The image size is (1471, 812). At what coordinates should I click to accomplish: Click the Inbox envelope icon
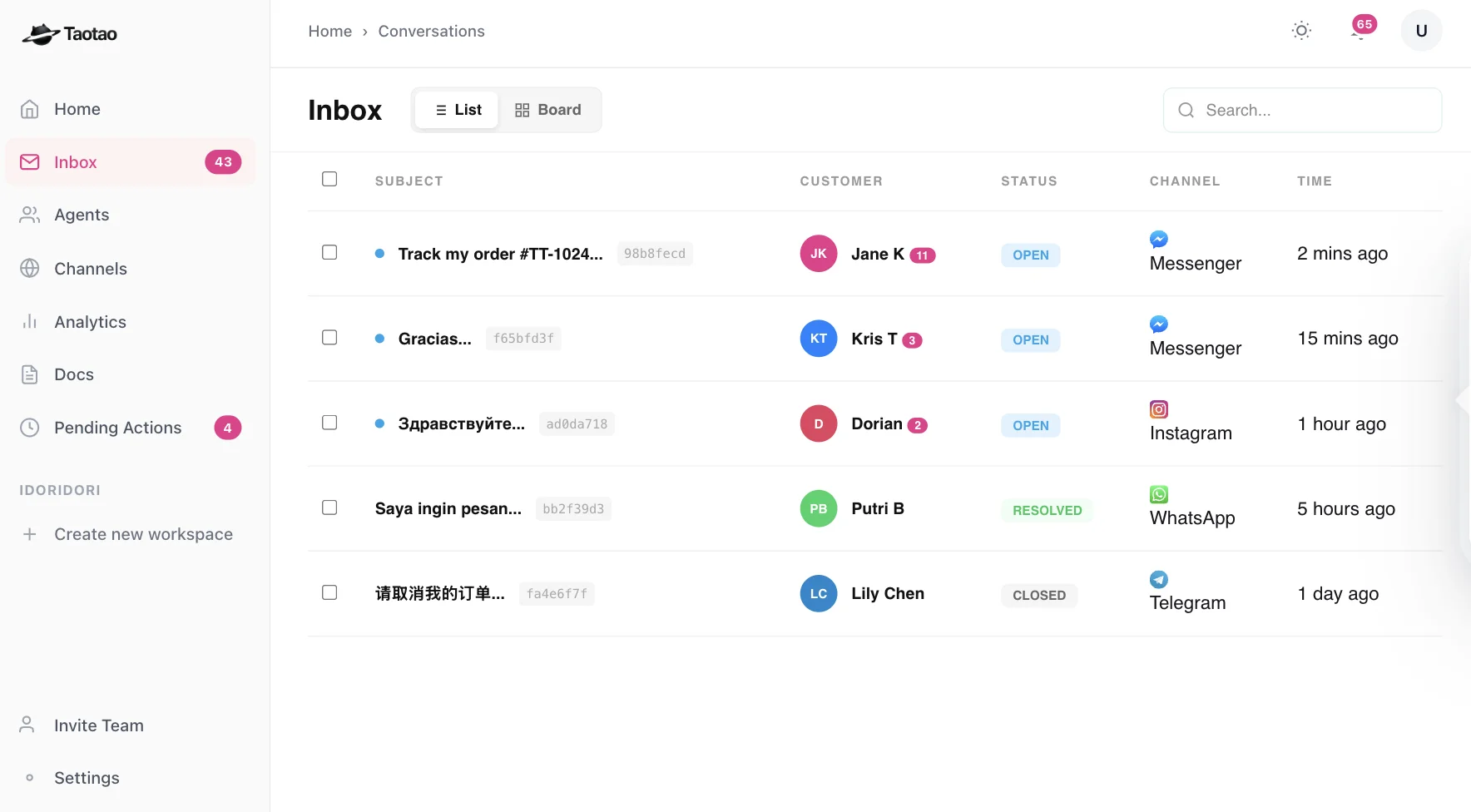(x=30, y=162)
